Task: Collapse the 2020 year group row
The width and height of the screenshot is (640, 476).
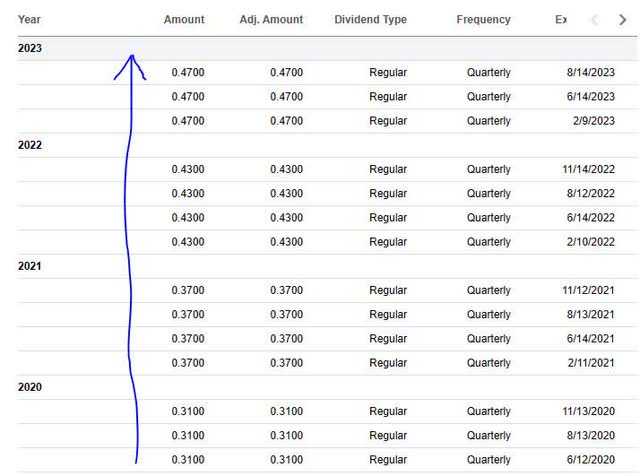Action: (x=327, y=387)
